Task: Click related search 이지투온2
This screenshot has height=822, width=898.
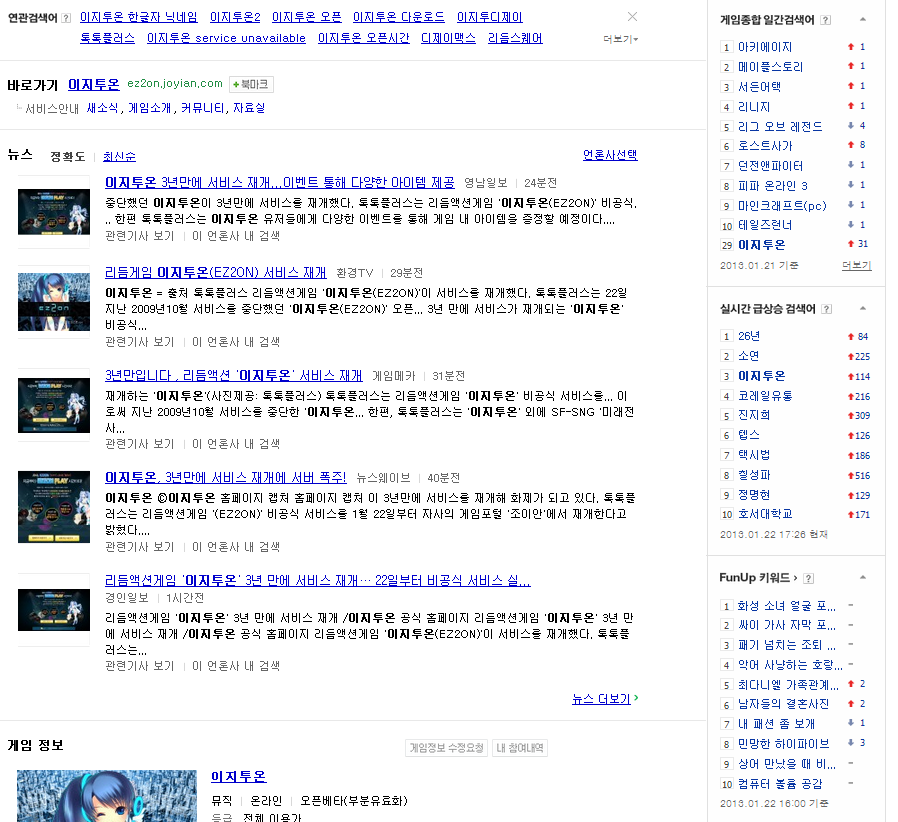Action: pyautogui.click(x=235, y=17)
